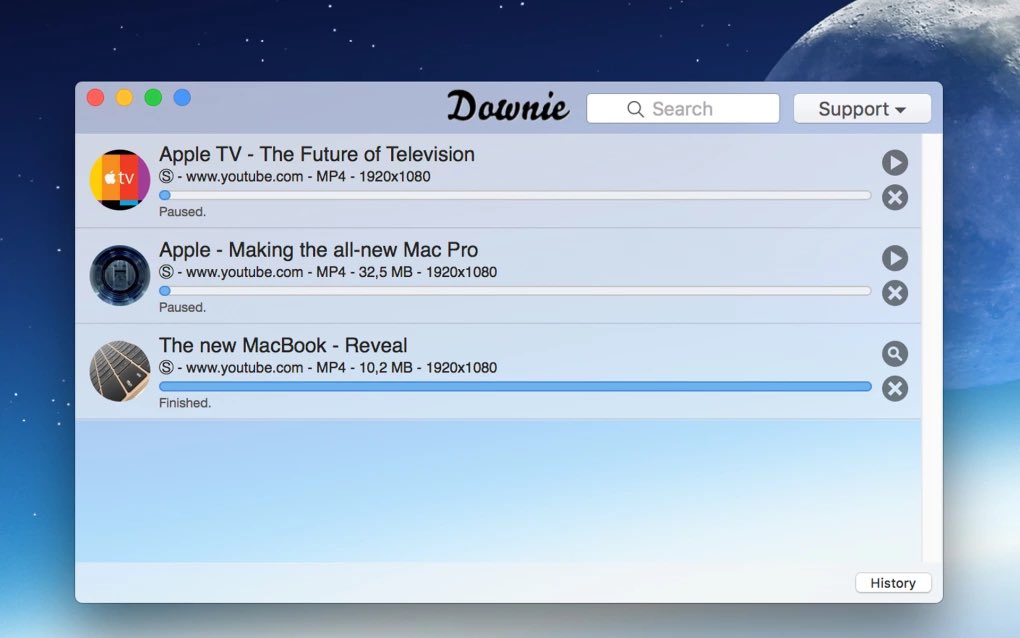The width and height of the screenshot is (1020, 638).
Task: Cancel the Mac Pro download
Action: pyautogui.click(x=894, y=293)
